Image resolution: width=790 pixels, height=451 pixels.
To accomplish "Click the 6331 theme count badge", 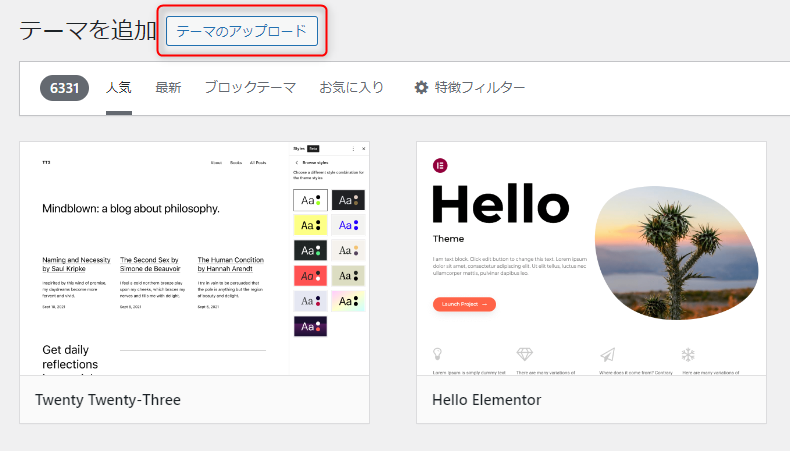I will 66,88.
